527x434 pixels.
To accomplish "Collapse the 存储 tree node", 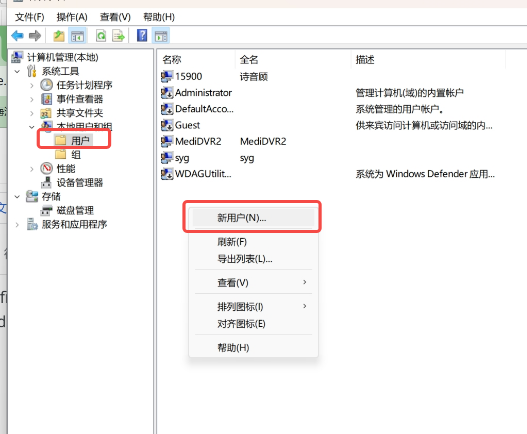I will click(x=17, y=197).
